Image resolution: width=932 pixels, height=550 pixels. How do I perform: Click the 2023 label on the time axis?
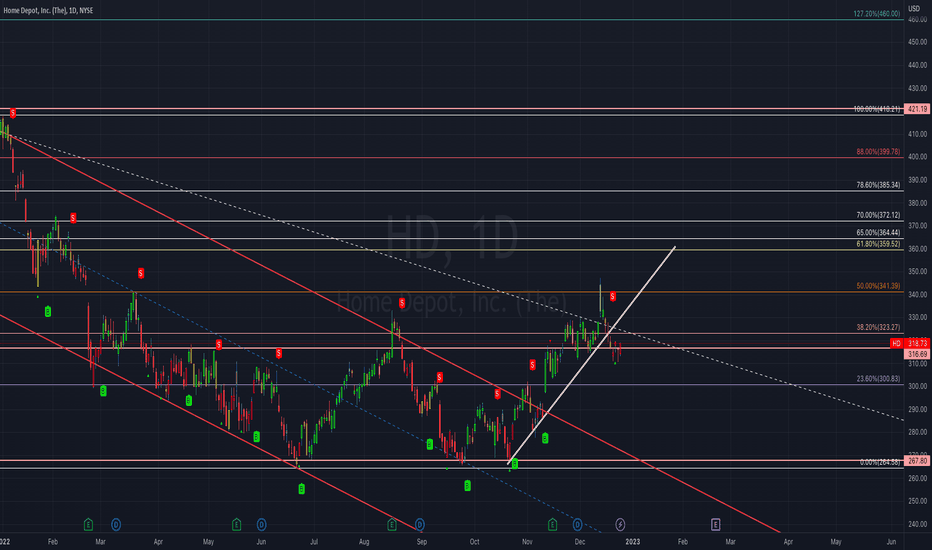click(632, 542)
